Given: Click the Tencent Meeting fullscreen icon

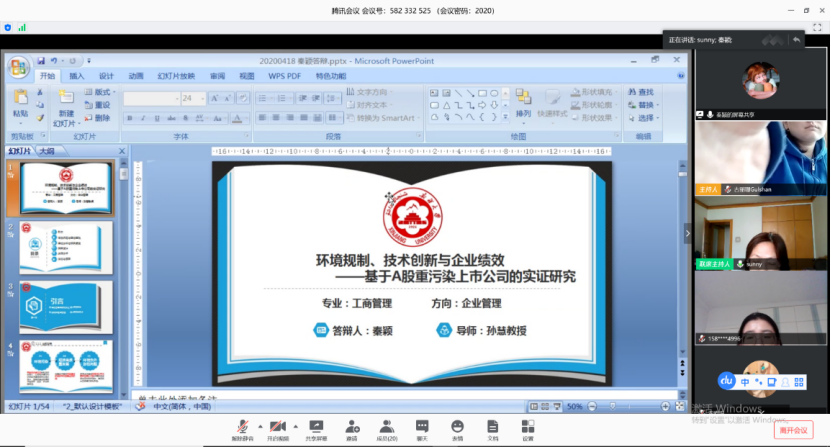Looking at the screenshot, I should pyautogui.click(x=817, y=28).
